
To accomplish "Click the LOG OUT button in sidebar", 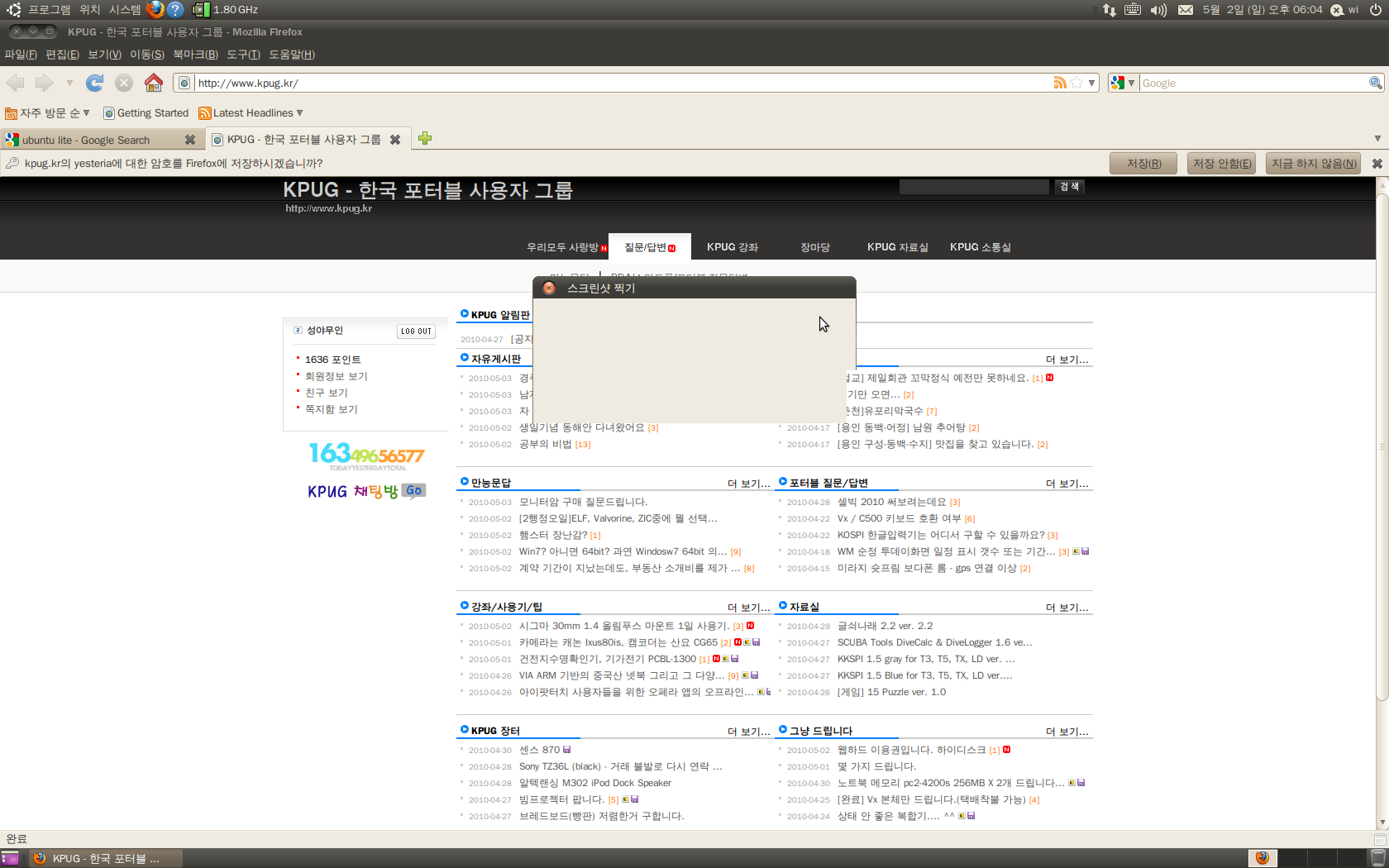I will point(416,331).
